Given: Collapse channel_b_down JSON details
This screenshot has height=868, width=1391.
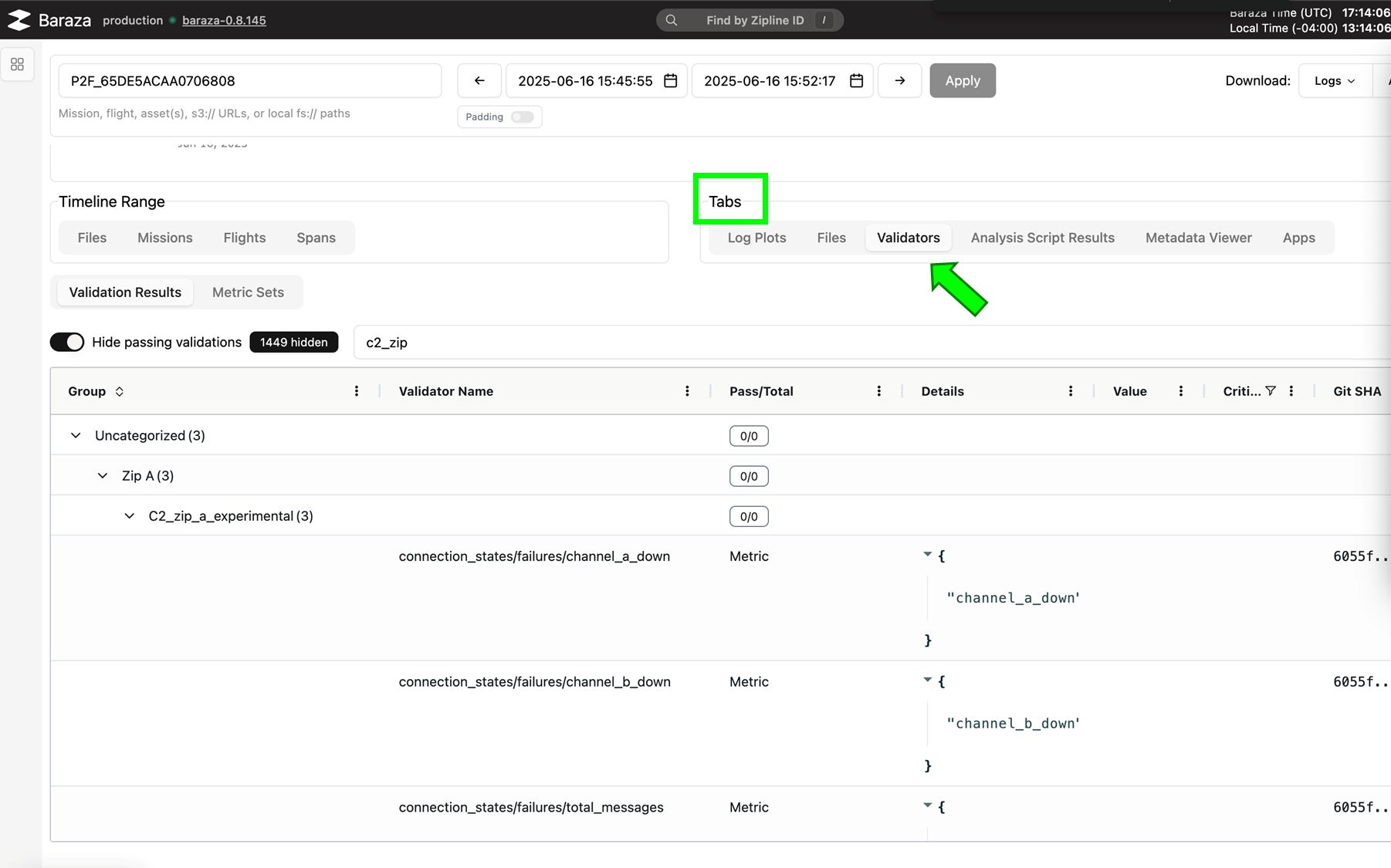Looking at the screenshot, I should [927, 681].
